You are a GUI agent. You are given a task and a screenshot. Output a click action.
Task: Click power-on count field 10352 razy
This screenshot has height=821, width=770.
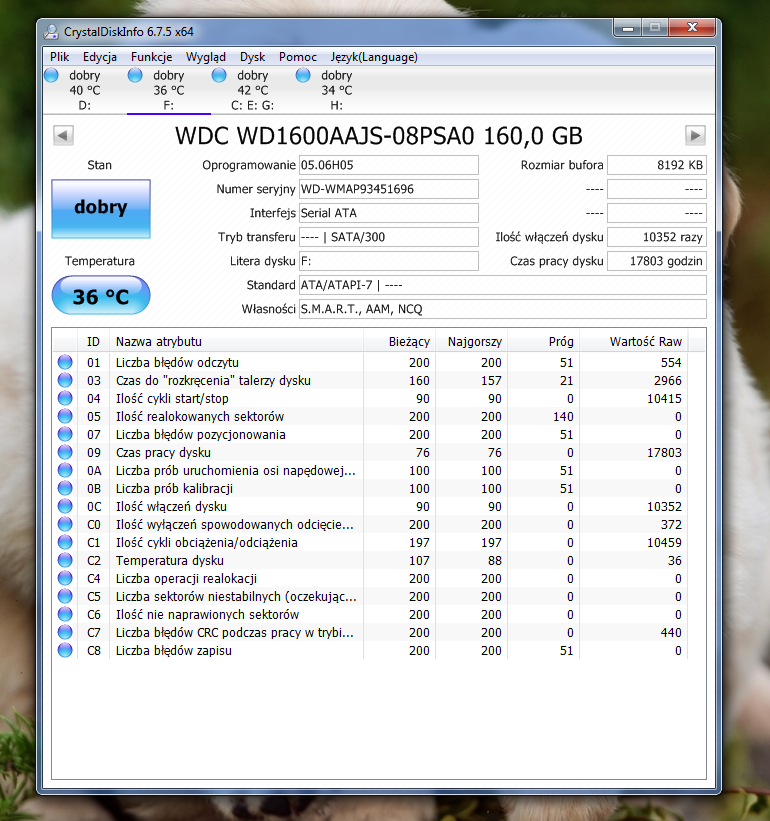pos(656,237)
